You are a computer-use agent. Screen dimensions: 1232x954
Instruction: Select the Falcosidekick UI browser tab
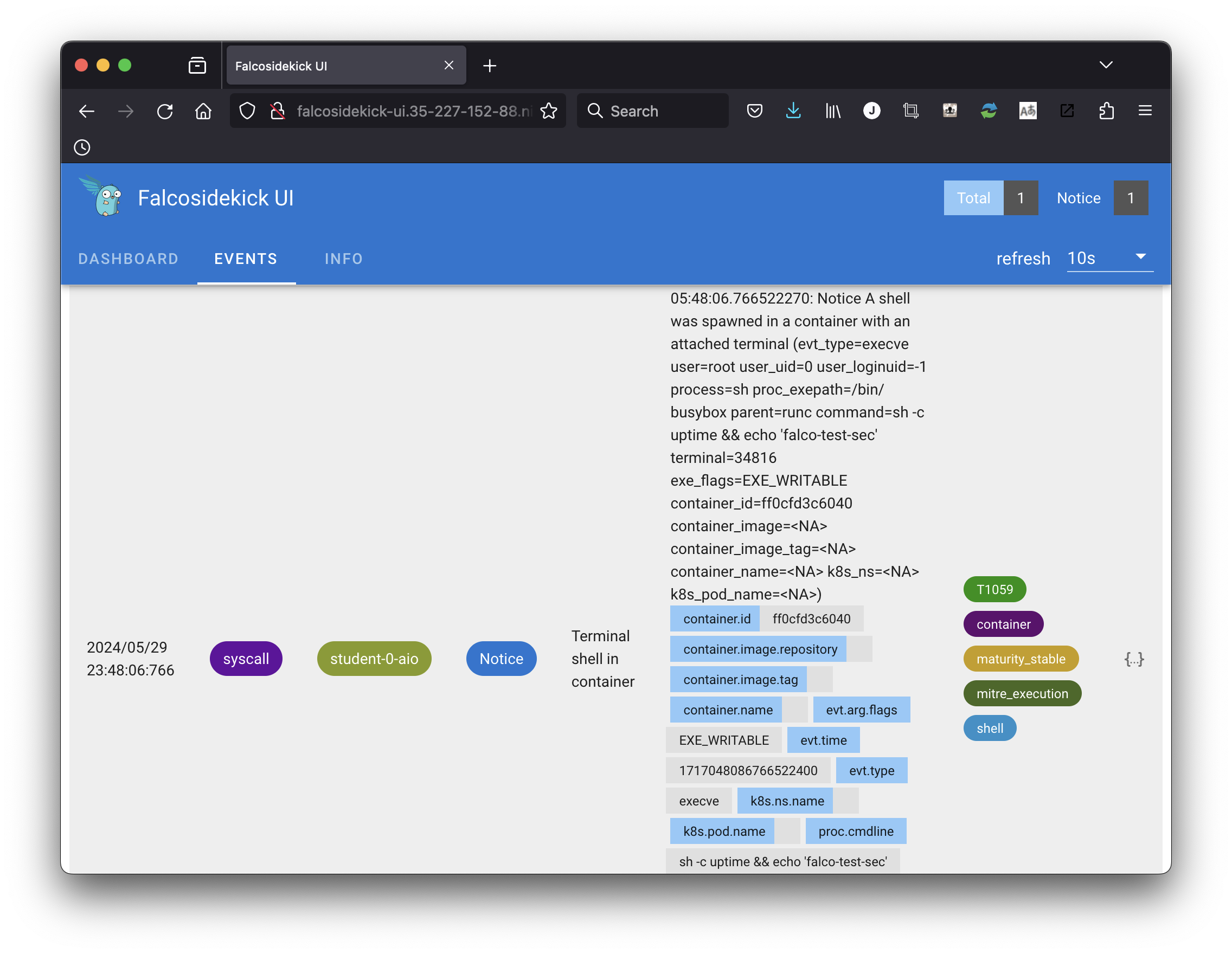tap(346, 66)
